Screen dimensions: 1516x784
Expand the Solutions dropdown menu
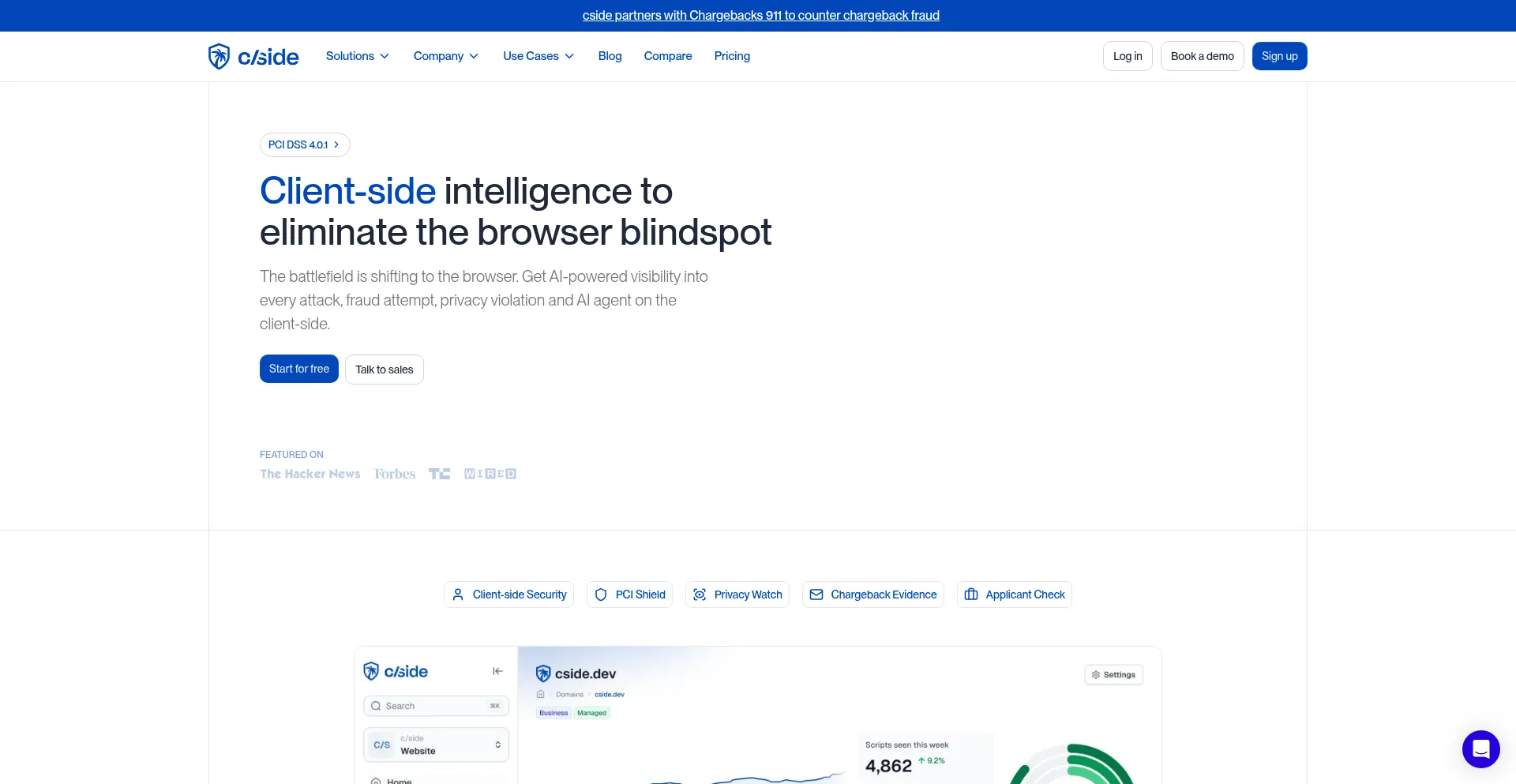pos(358,56)
